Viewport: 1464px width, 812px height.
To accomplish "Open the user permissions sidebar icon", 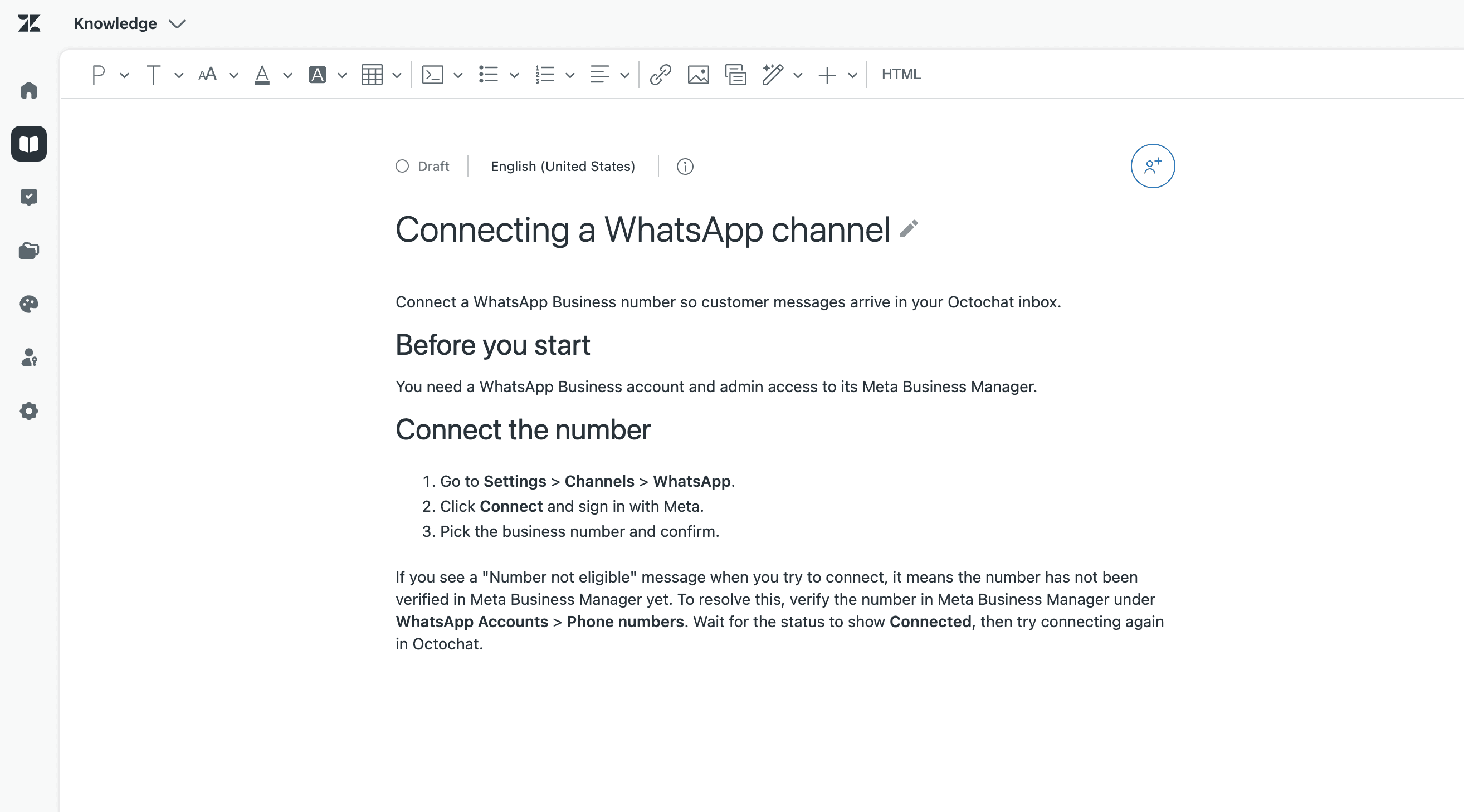I will tap(29, 358).
